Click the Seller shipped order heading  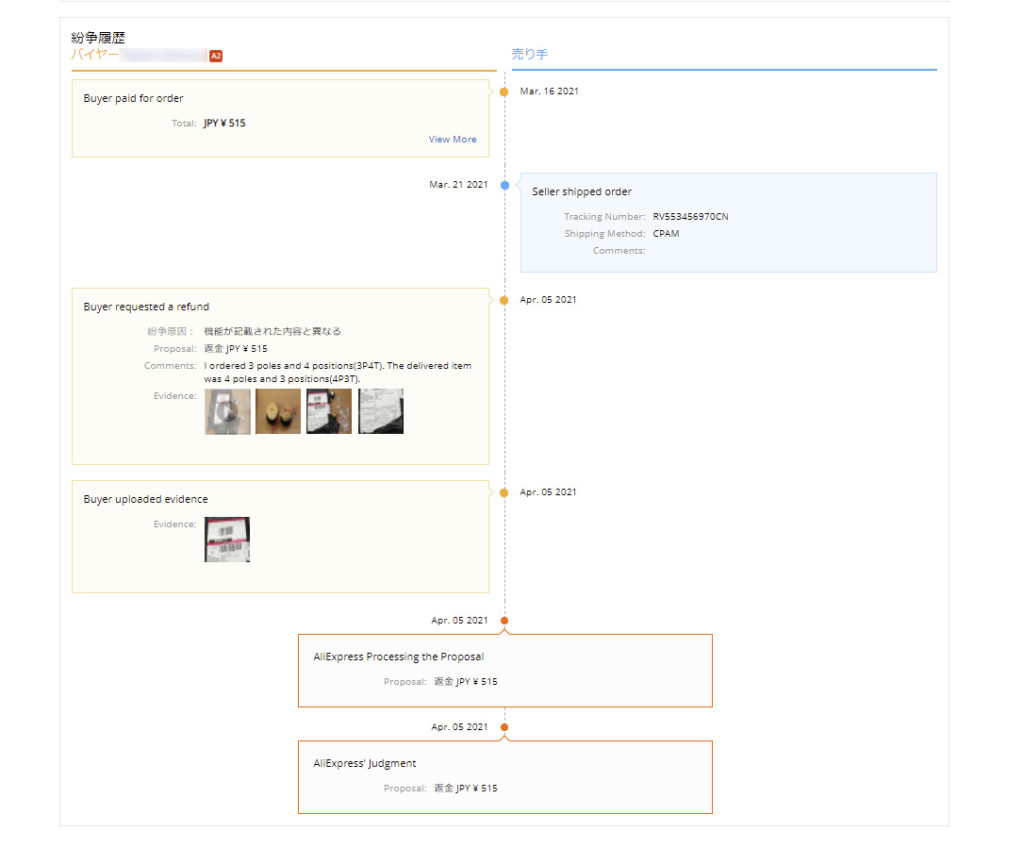(581, 191)
